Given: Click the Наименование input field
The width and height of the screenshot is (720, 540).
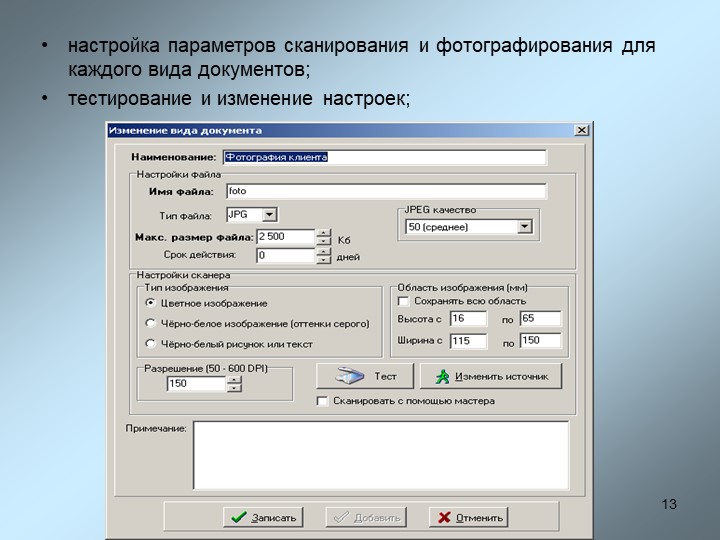Looking at the screenshot, I should 385,157.
